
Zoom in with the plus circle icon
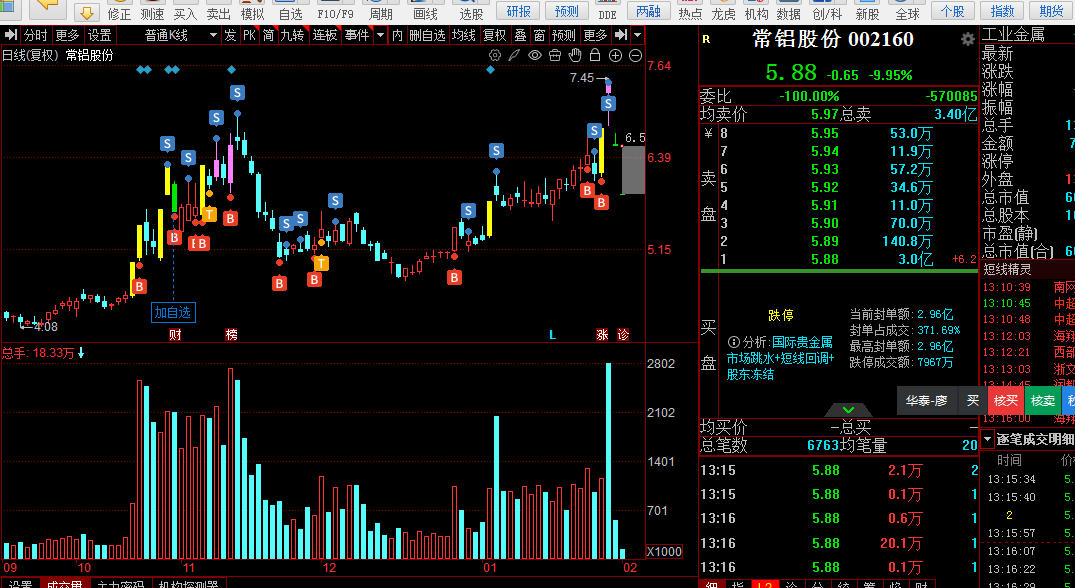616,56
